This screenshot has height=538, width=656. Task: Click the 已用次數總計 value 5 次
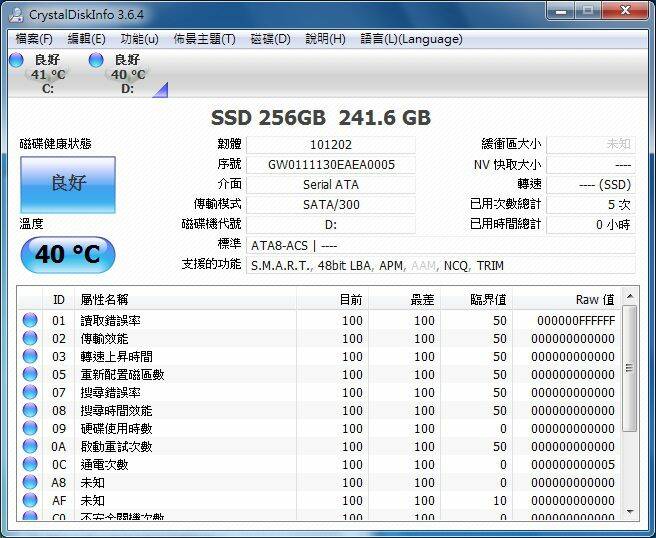coord(591,205)
